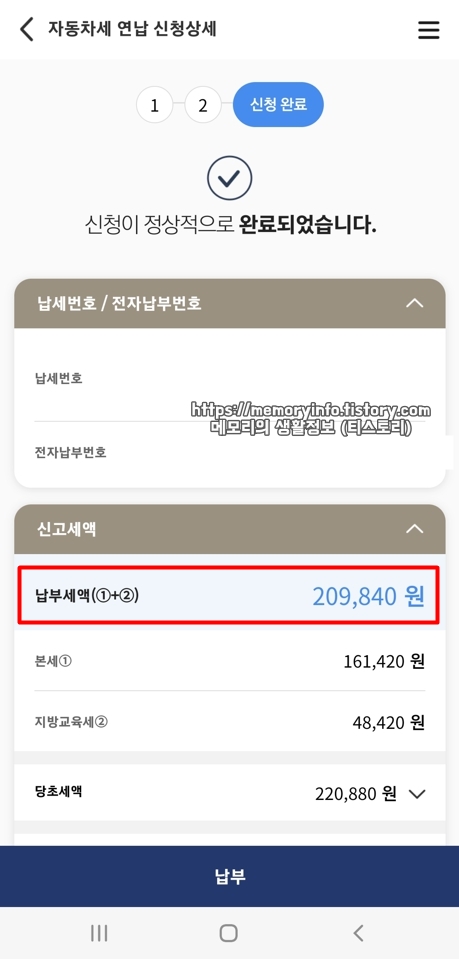Image resolution: width=459 pixels, height=959 pixels.
Task: Tap the 자동차세 연납 신청상세 page title
Action: pos(132,29)
